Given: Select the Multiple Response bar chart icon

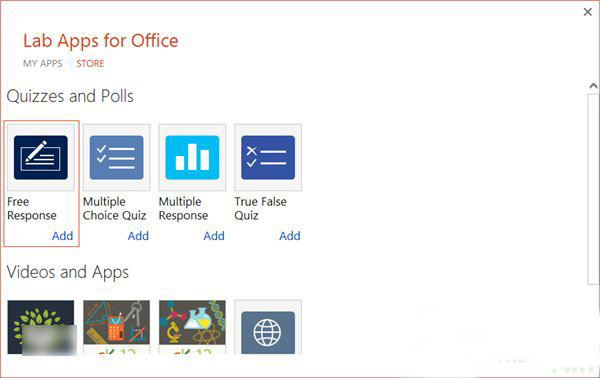Looking at the screenshot, I should coord(192,157).
